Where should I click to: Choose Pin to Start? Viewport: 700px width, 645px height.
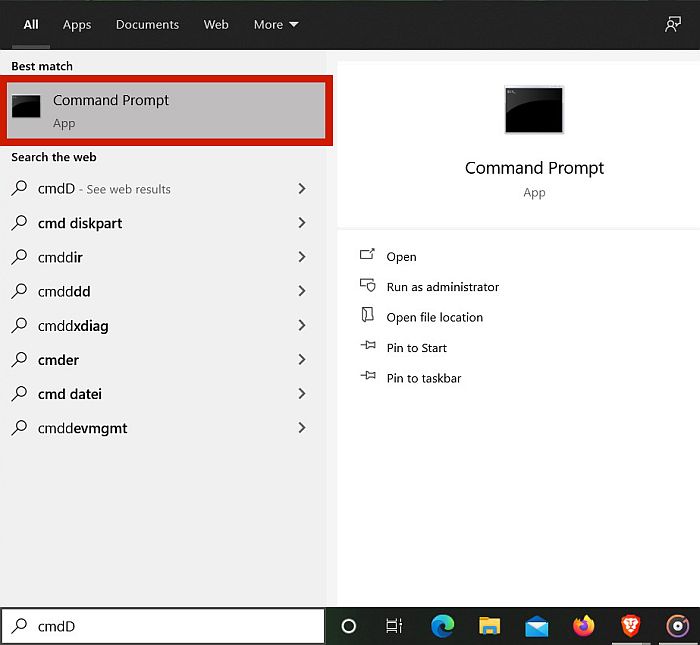tap(417, 348)
